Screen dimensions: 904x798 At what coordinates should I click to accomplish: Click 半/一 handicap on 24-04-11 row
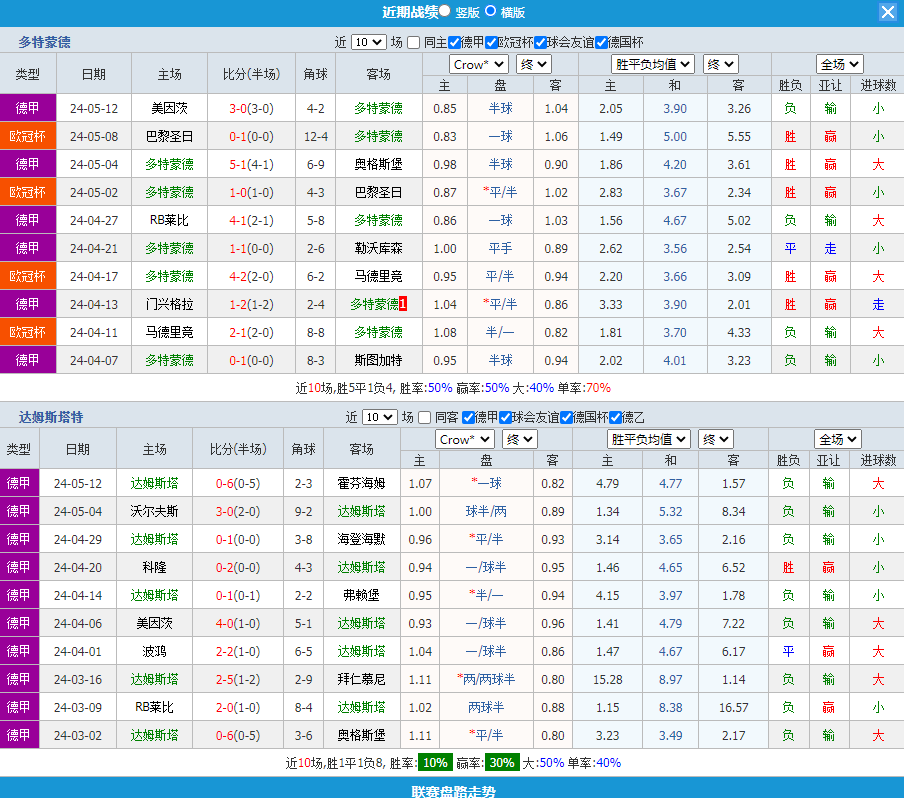click(500, 332)
